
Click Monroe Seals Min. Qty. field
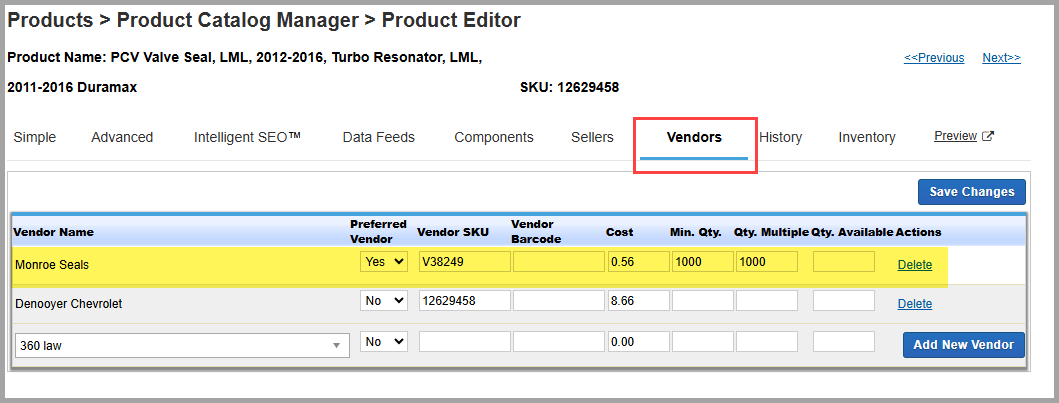[x=702, y=262]
